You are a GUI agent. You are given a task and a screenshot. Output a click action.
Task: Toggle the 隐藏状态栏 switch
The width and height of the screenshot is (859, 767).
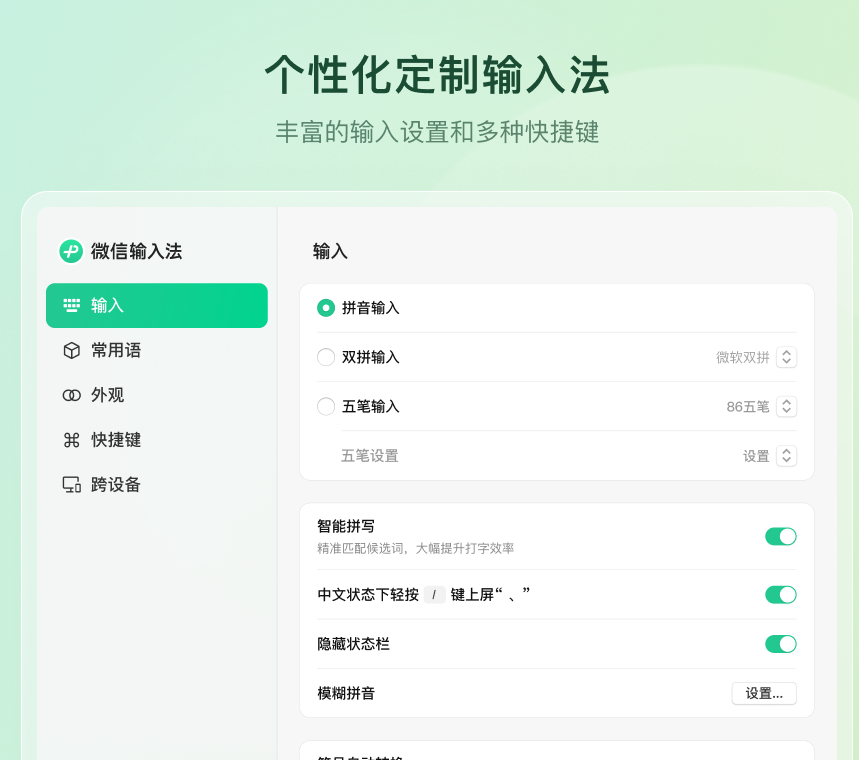point(781,644)
